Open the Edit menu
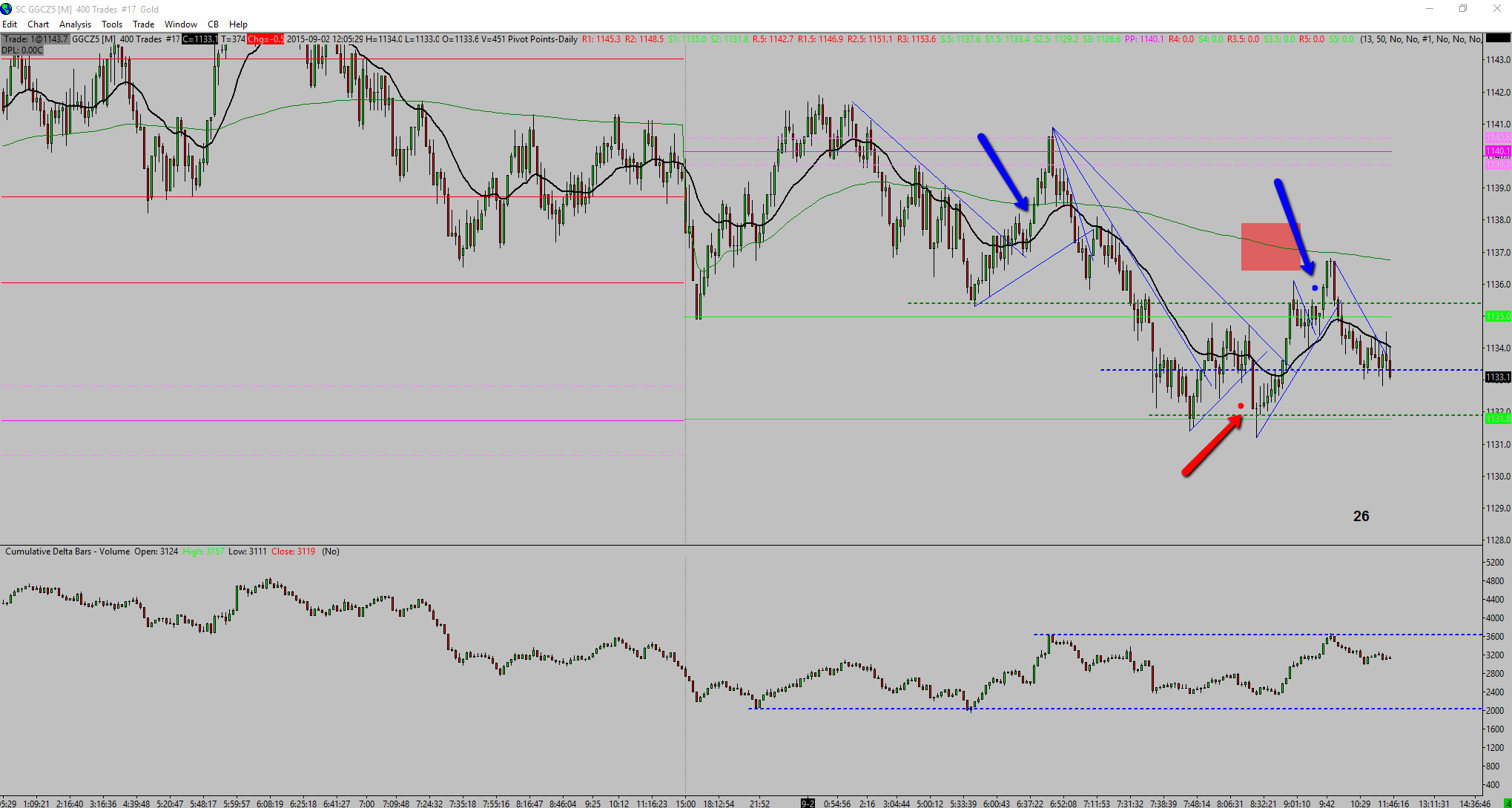1512x808 pixels. tap(10, 24)
